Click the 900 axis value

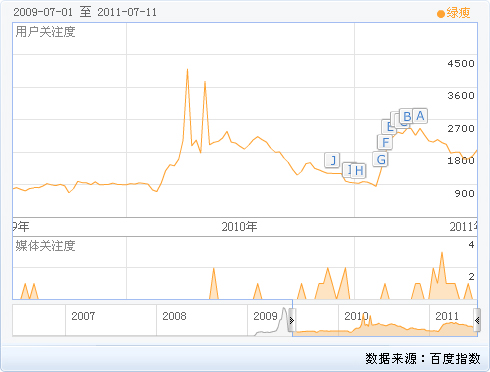click(x=464, y=193)
